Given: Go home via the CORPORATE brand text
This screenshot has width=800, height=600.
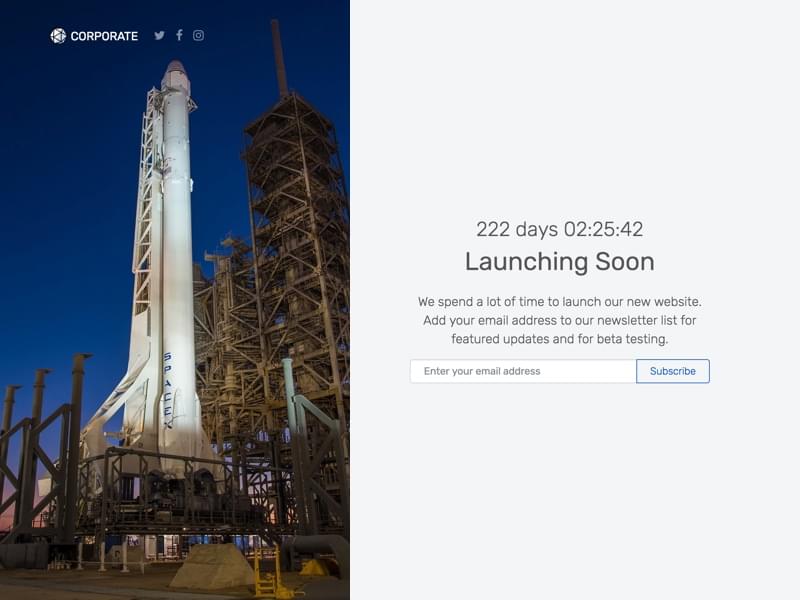Looking at the screenshot, I should (104, 36).
